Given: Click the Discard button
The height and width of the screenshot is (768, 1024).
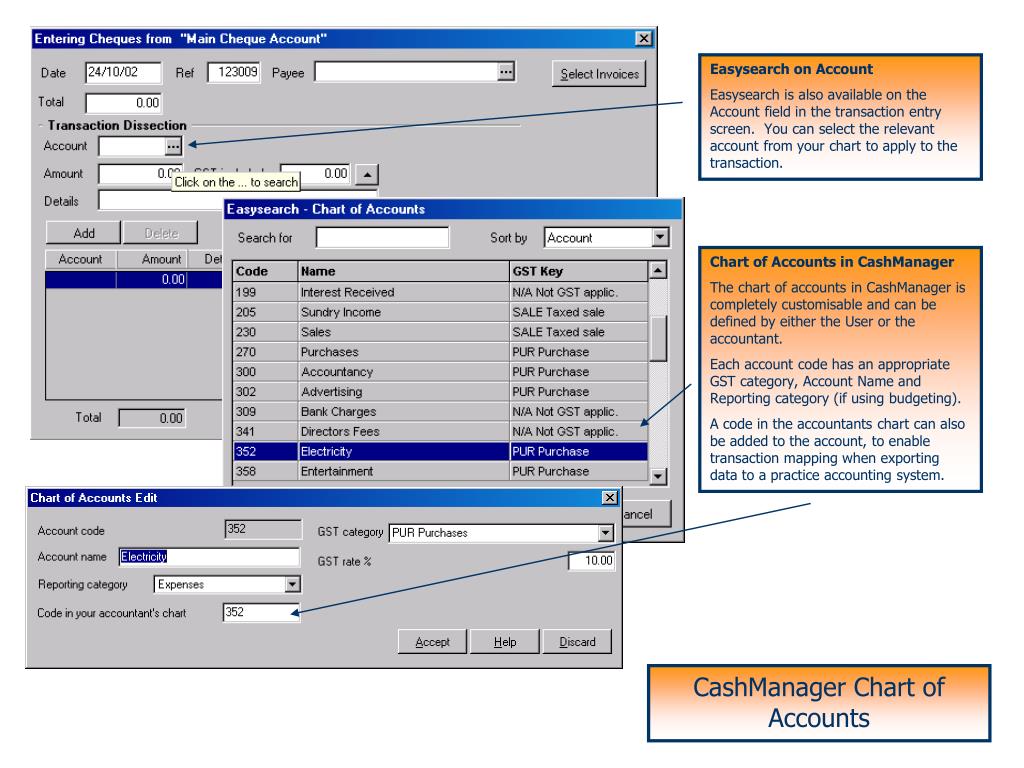Looking at the screenshot, I should click(x=577, y=642).
